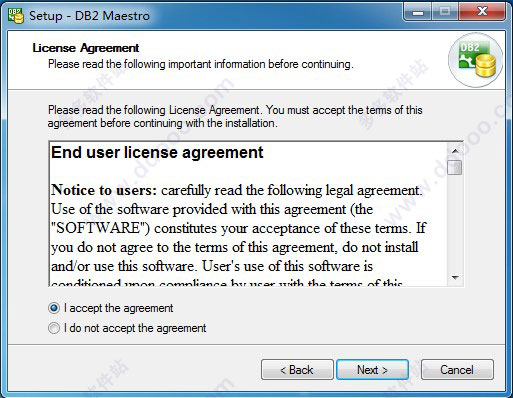
Task: Click the End user license agreement heading
Action: tap(157, 153)
